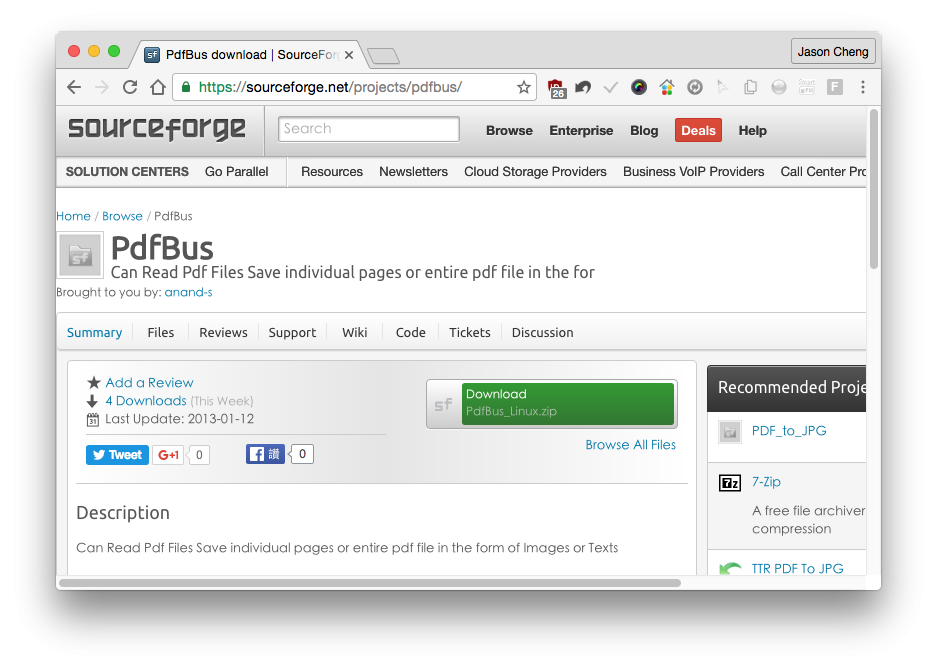Open Cloud Storage Providers link
This screenshot has height=670, width=937.
[535, 172]
